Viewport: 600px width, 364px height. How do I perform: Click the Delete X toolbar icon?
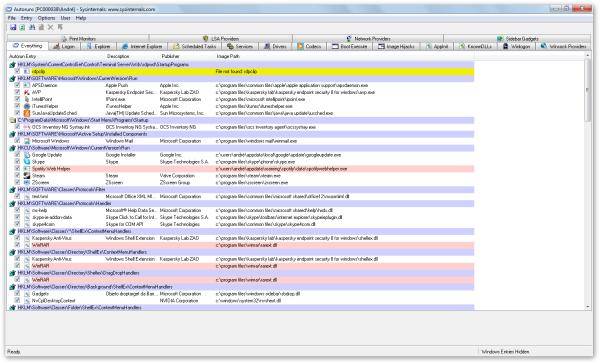pos(51,27)
